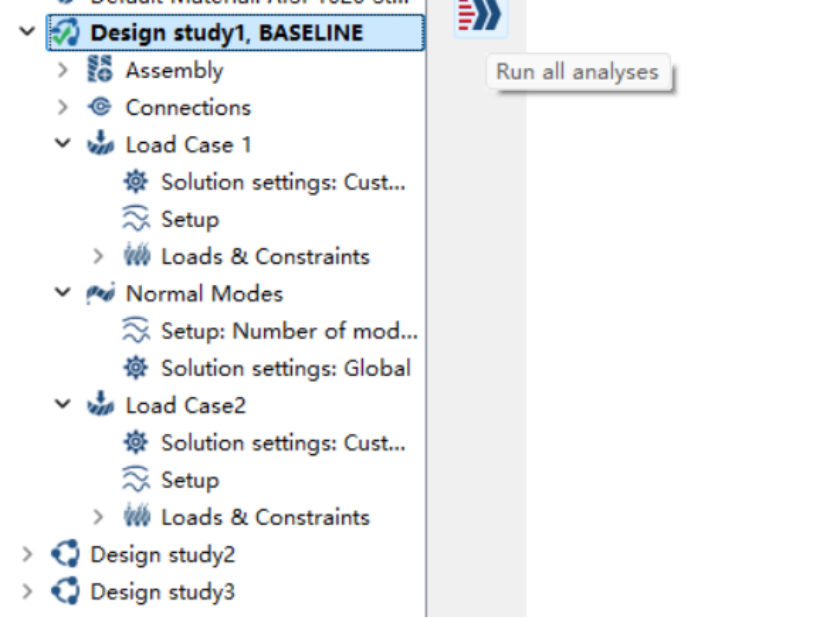Click the Assembly node icon
Viewport: 831px width, 618px height.
pos(100,70)
